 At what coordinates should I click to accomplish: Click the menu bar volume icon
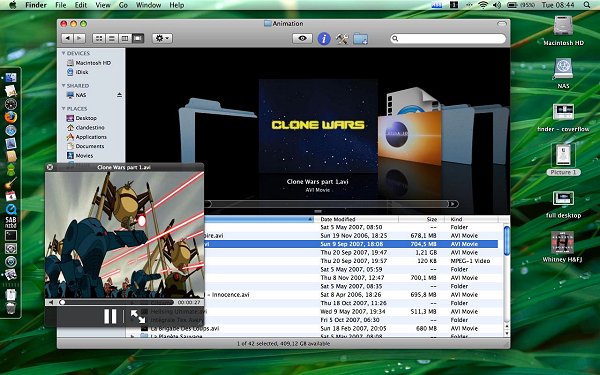click(x=497, y=5)
